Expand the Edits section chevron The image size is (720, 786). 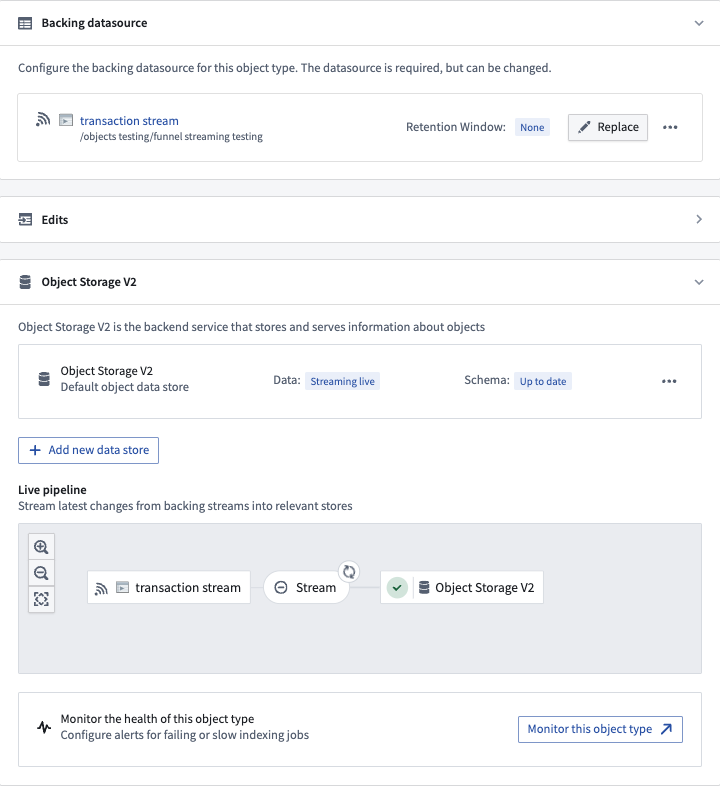pos(699,219)
